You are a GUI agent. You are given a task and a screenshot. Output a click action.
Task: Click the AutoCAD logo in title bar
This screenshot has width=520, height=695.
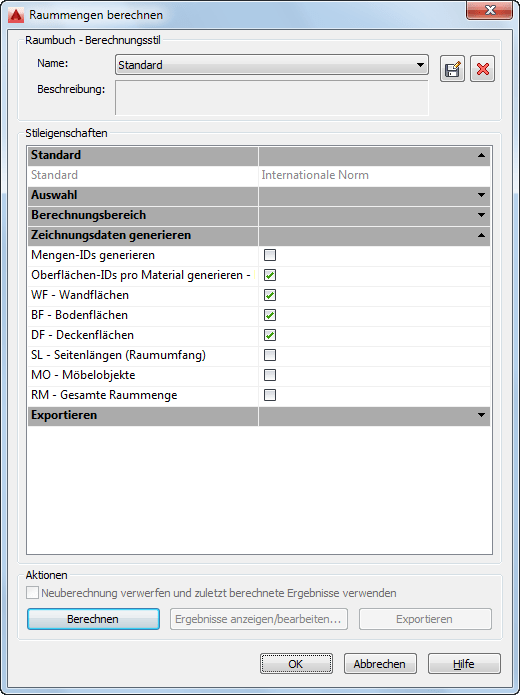pos(16,15)
